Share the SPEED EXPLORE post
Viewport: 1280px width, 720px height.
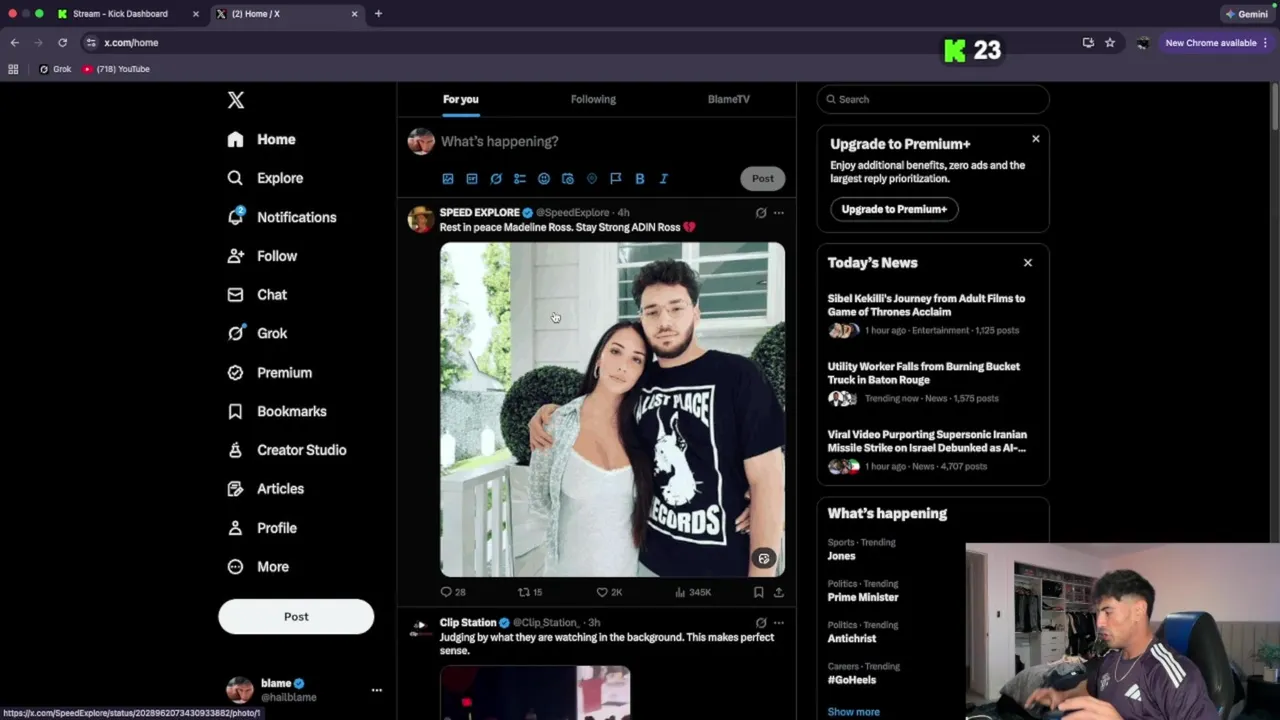click(x=779, y=592)
